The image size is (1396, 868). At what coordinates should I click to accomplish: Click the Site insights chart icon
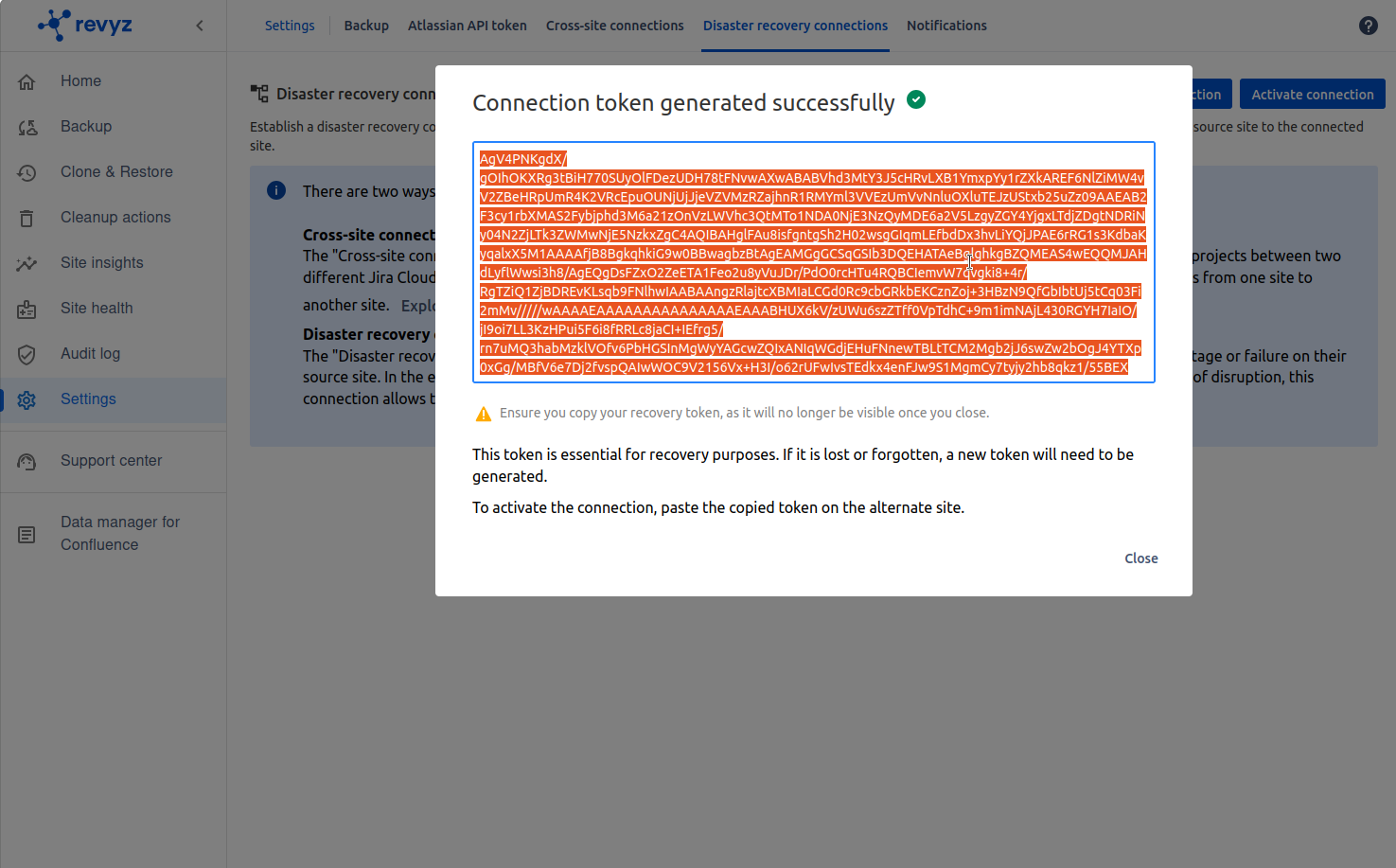point(27,264)
